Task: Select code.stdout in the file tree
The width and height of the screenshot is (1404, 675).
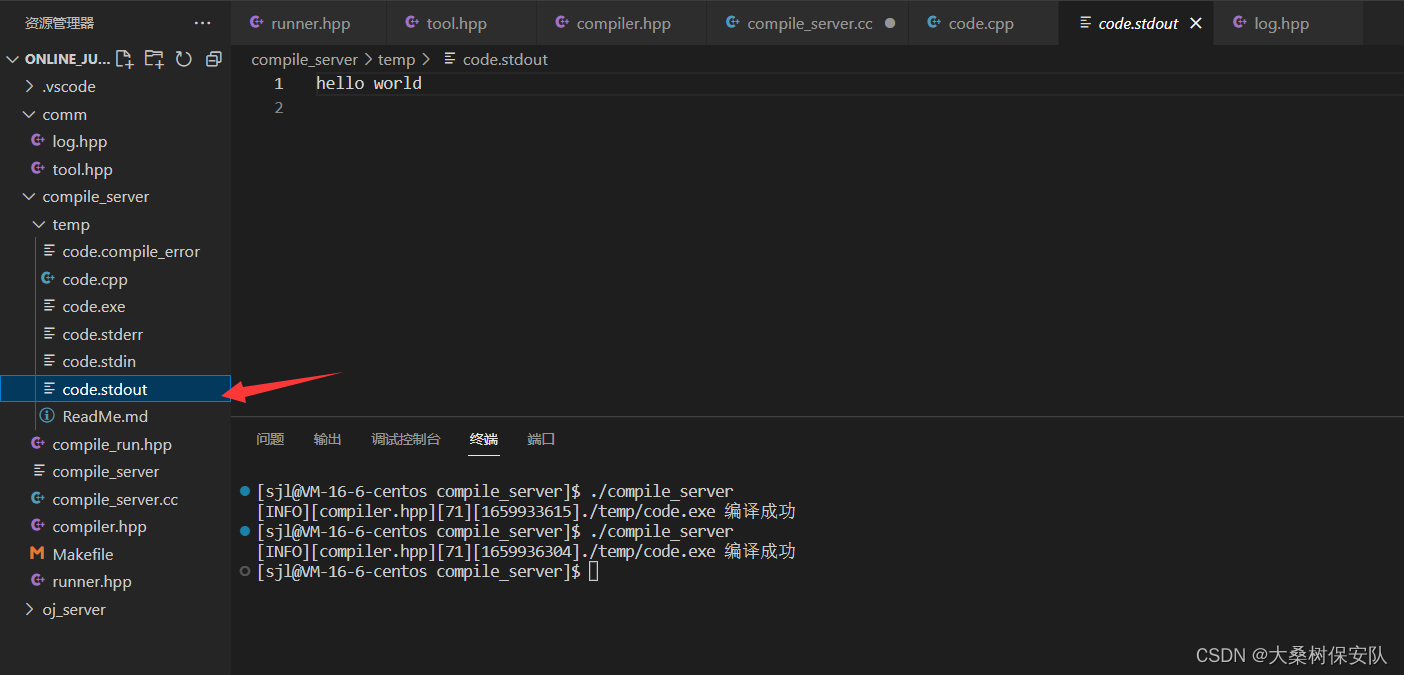Action: point(115,389)
